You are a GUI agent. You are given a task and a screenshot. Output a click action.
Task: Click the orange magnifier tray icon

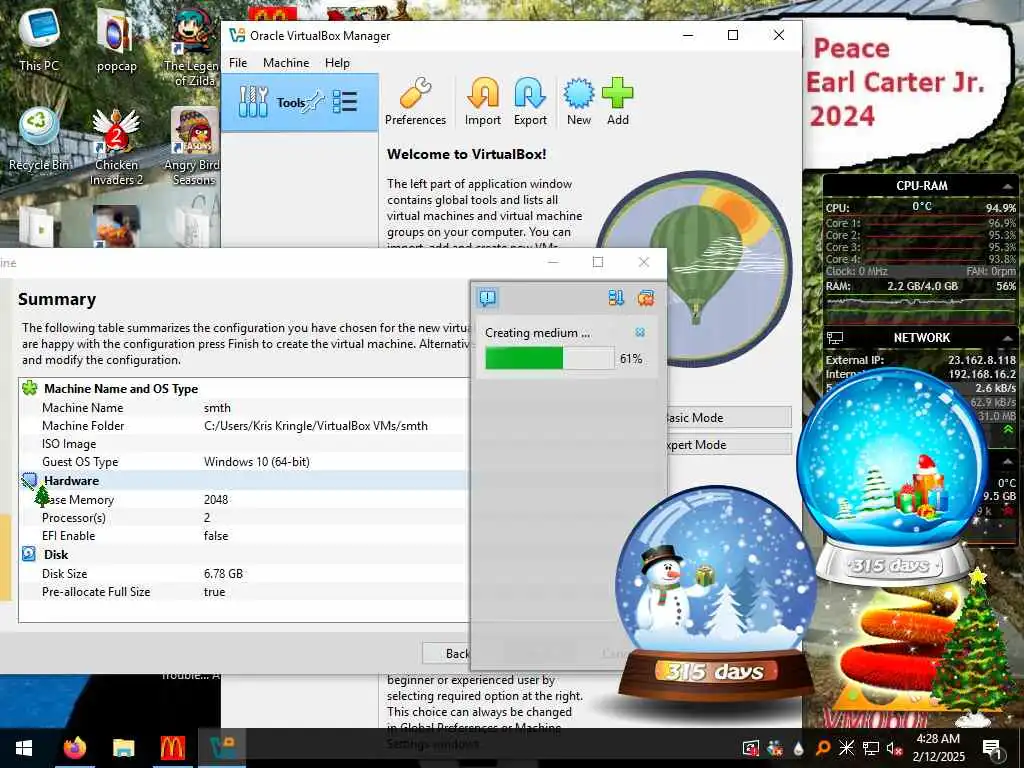(x=823, y=748)
